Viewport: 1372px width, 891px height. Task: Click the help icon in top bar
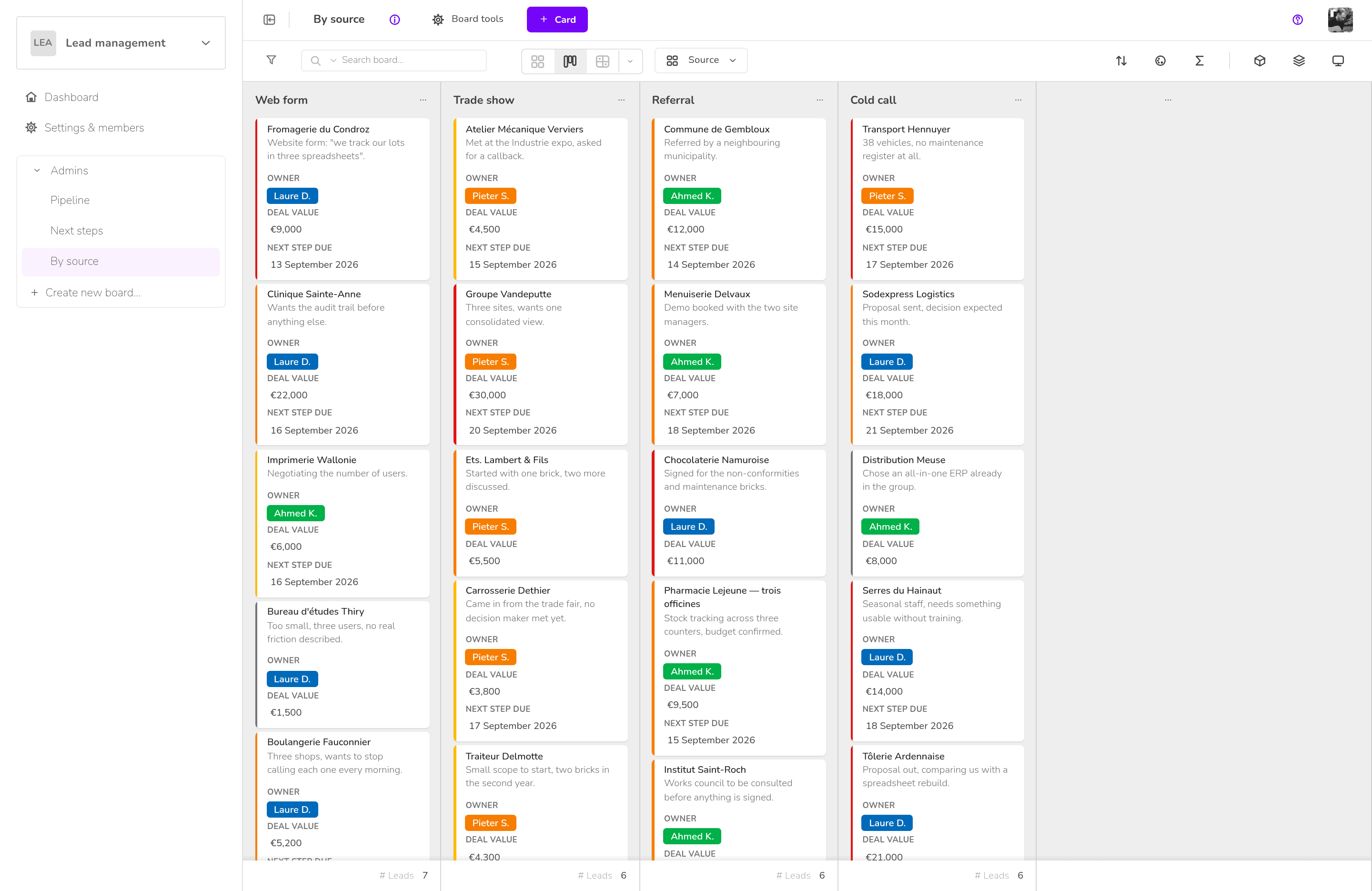pyautogui.click(x=1298, y=20)
